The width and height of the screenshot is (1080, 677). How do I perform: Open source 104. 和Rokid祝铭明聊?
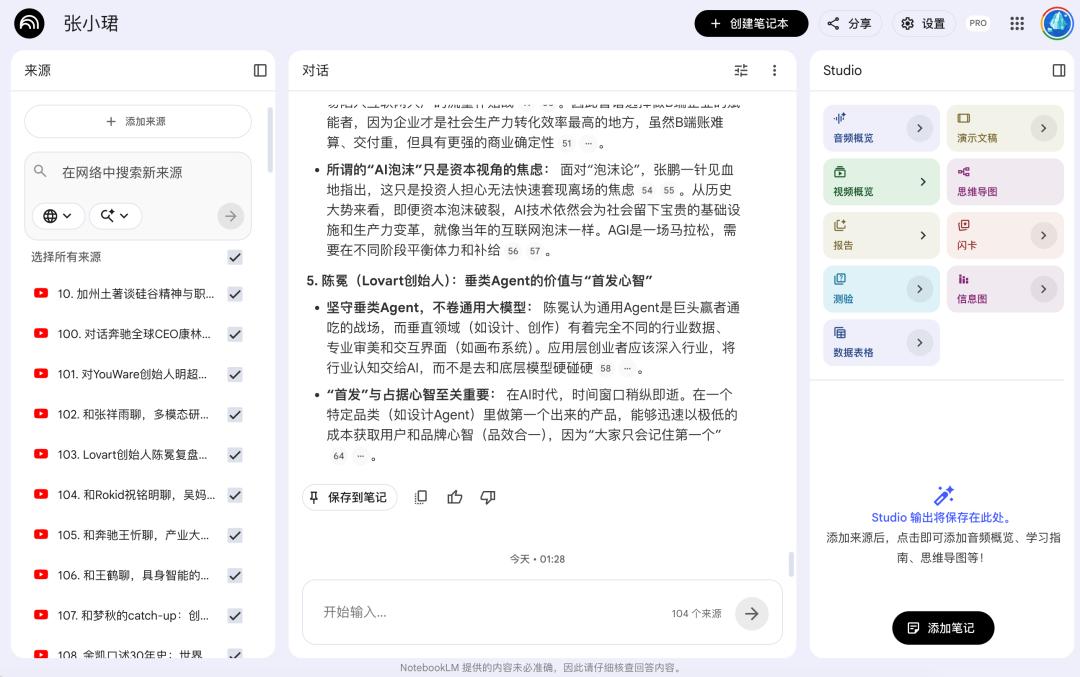click(136, 495)
